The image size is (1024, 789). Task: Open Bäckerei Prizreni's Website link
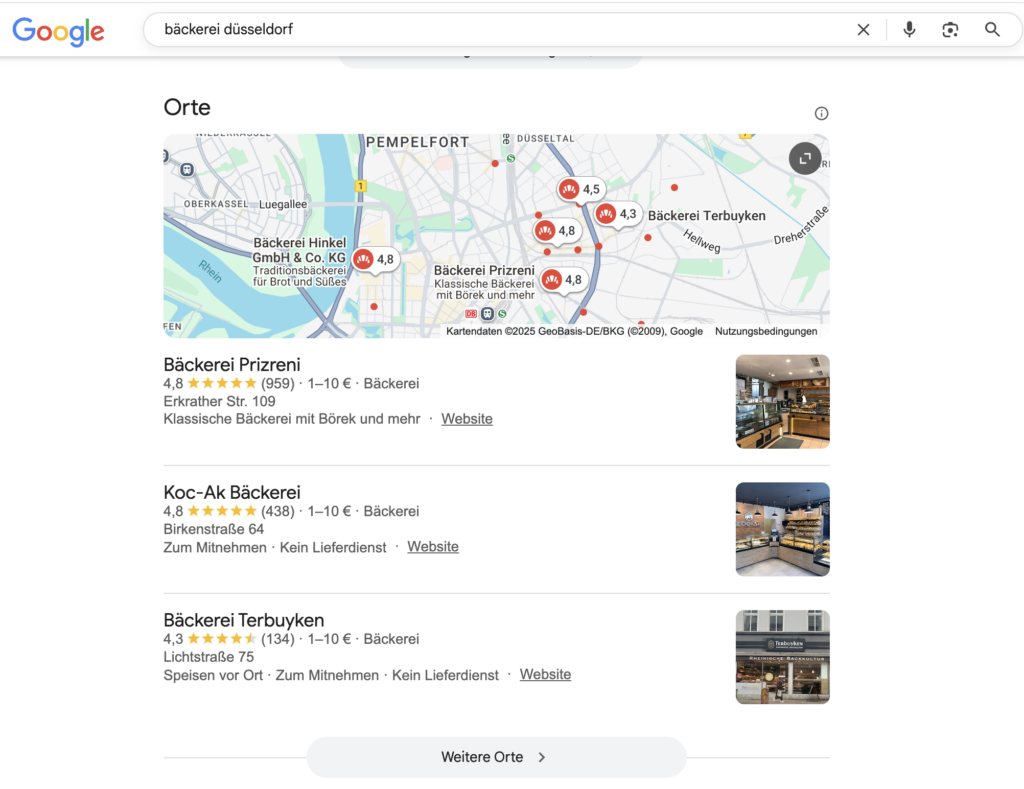click(x=467, y=419)
